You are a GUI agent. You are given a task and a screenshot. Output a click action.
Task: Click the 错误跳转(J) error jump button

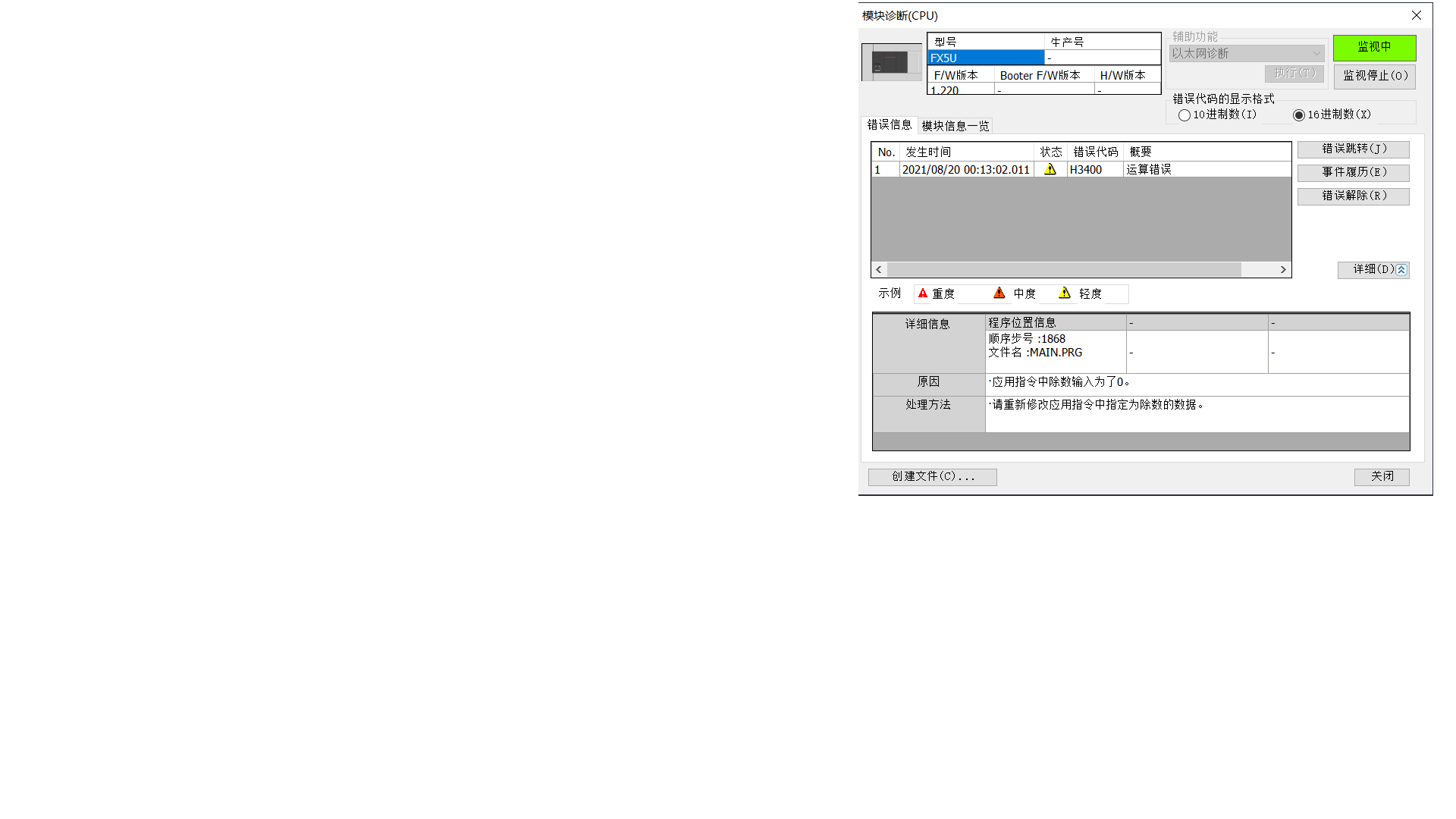point(1353,149)
